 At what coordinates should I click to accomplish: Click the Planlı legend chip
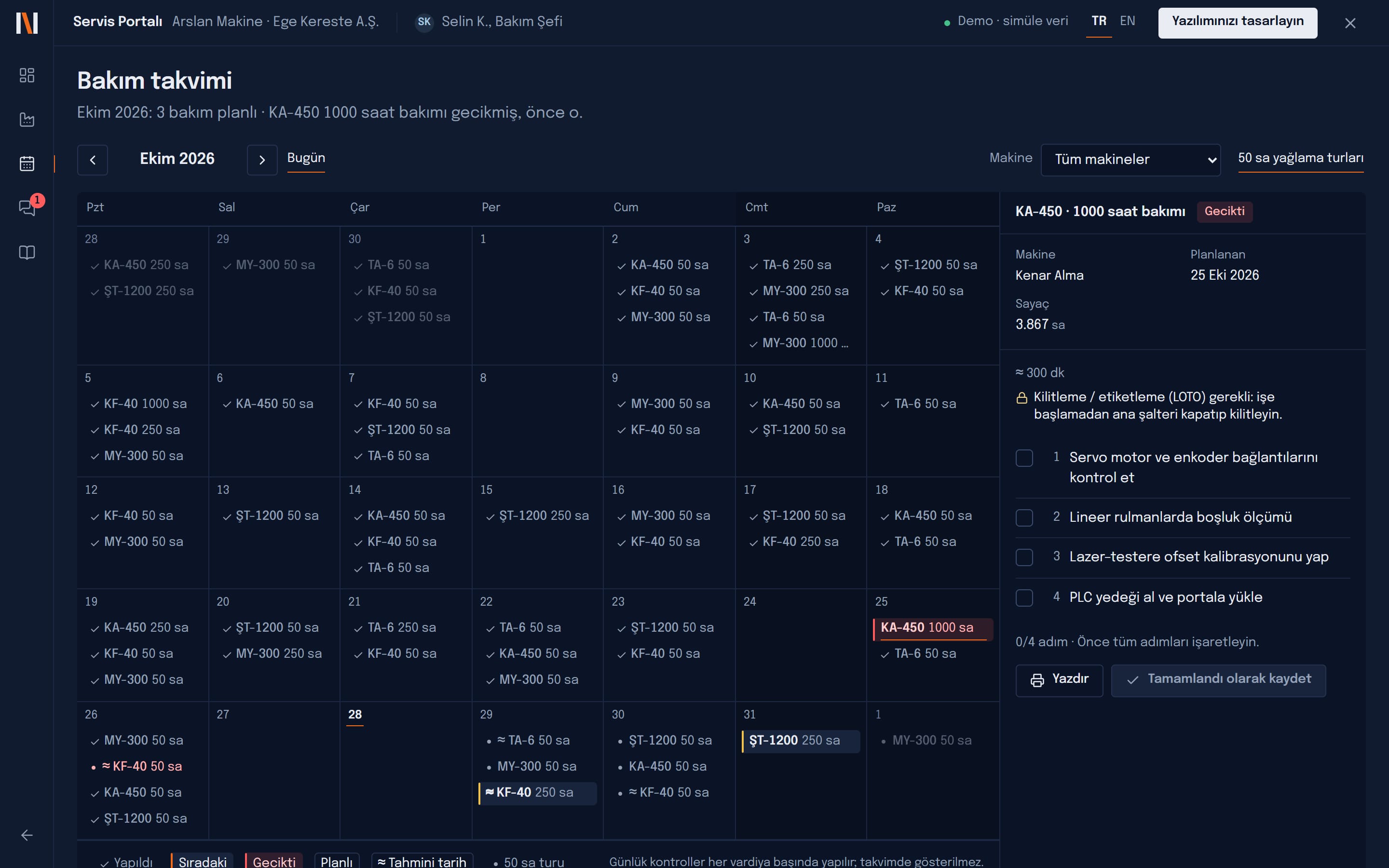pyautogui.click(x=337, y=861)
